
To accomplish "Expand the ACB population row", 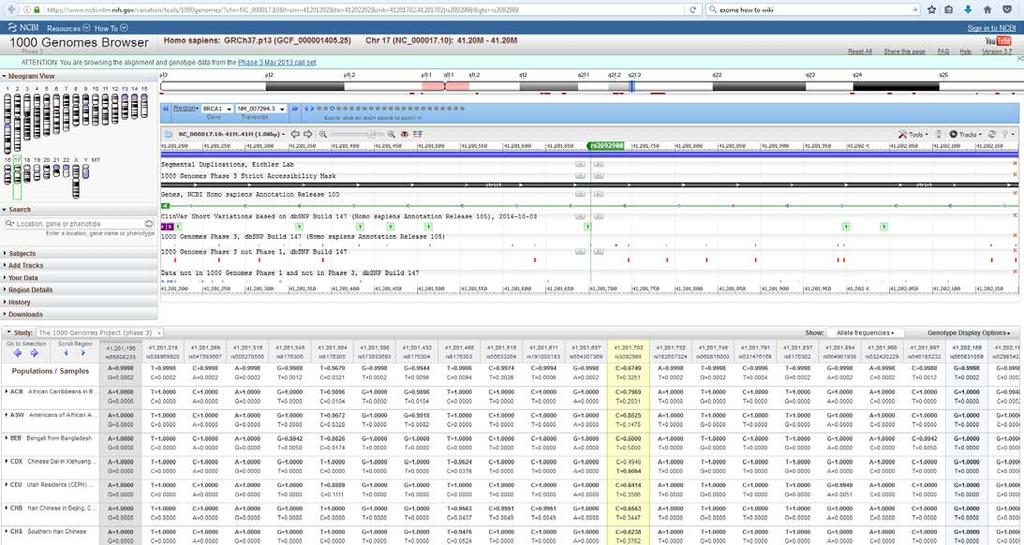I will (x=7, y=391).
